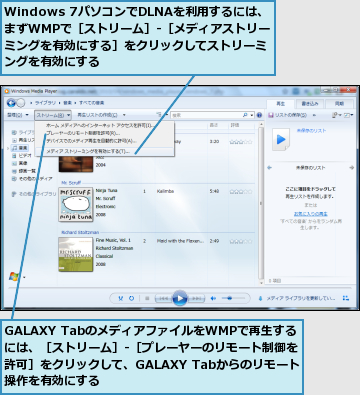The height and width of the screenshot is (395, 360).
Task: Choose ホームメディアへのインターネットアクセスを許可 menu entry
Action: [105, 125]
